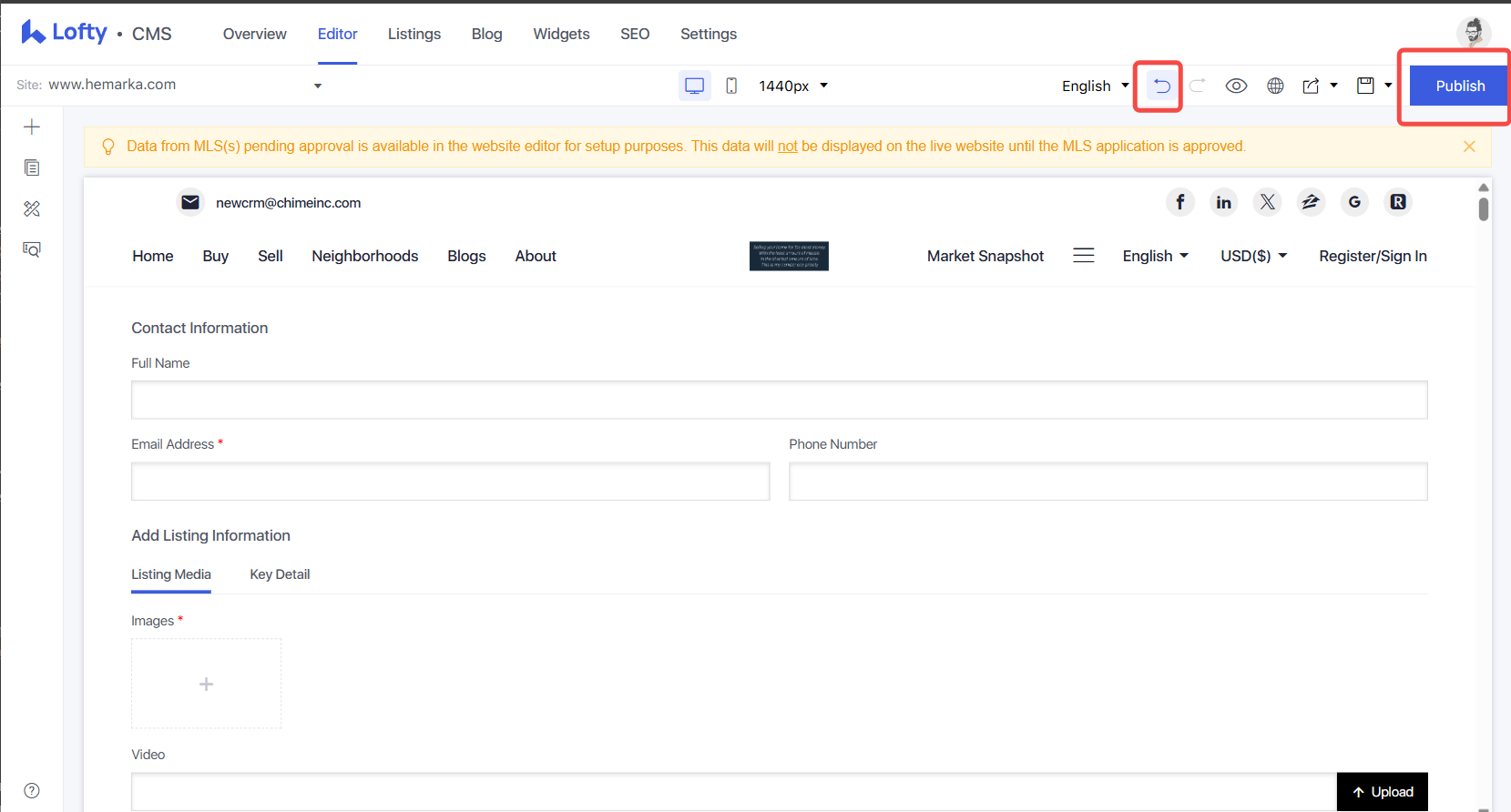
Task: Select the Listing Media tab
Action: pos(171,574)
